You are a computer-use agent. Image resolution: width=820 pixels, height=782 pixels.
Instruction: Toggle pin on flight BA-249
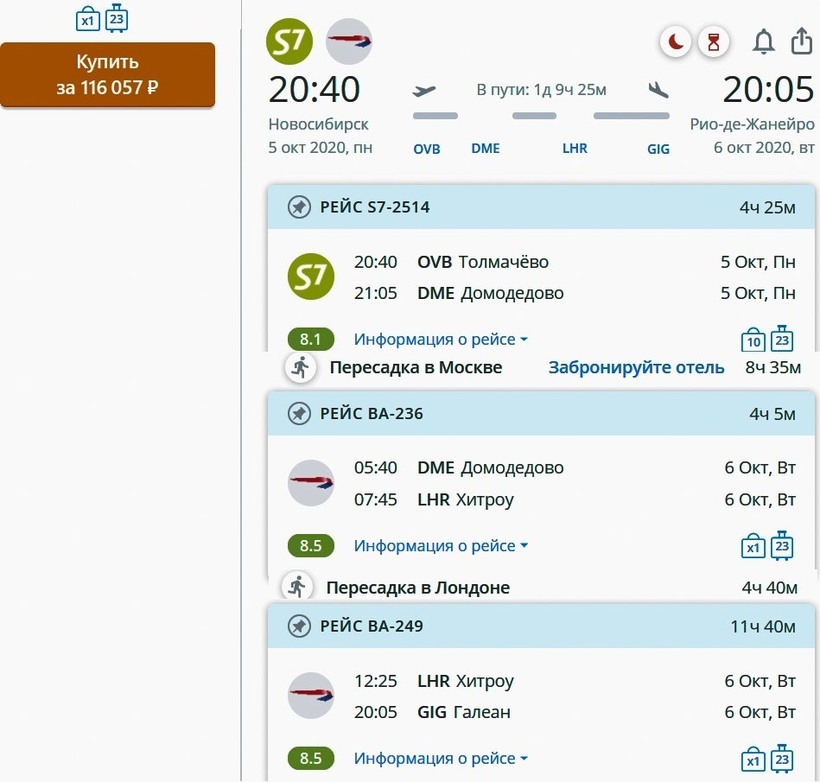(299, 626)
